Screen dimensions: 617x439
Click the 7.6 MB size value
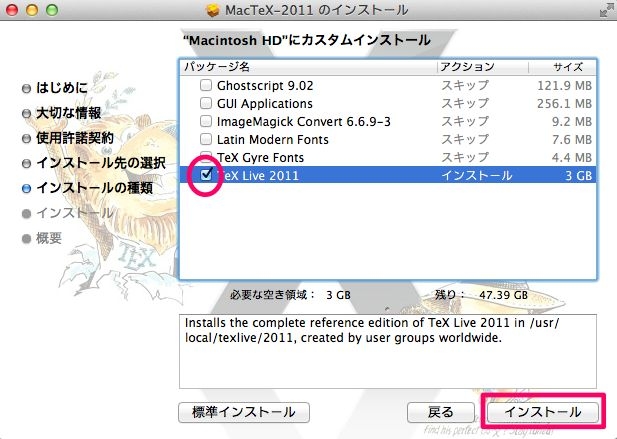[572, 140]
